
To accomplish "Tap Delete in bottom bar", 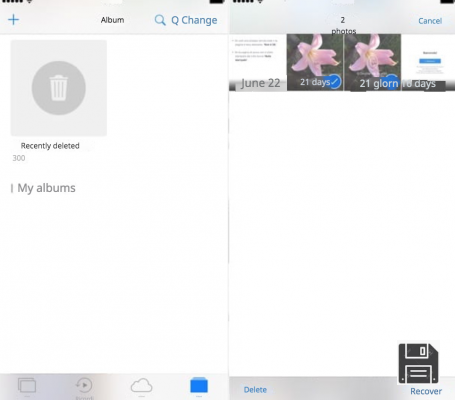I will 255,390.
